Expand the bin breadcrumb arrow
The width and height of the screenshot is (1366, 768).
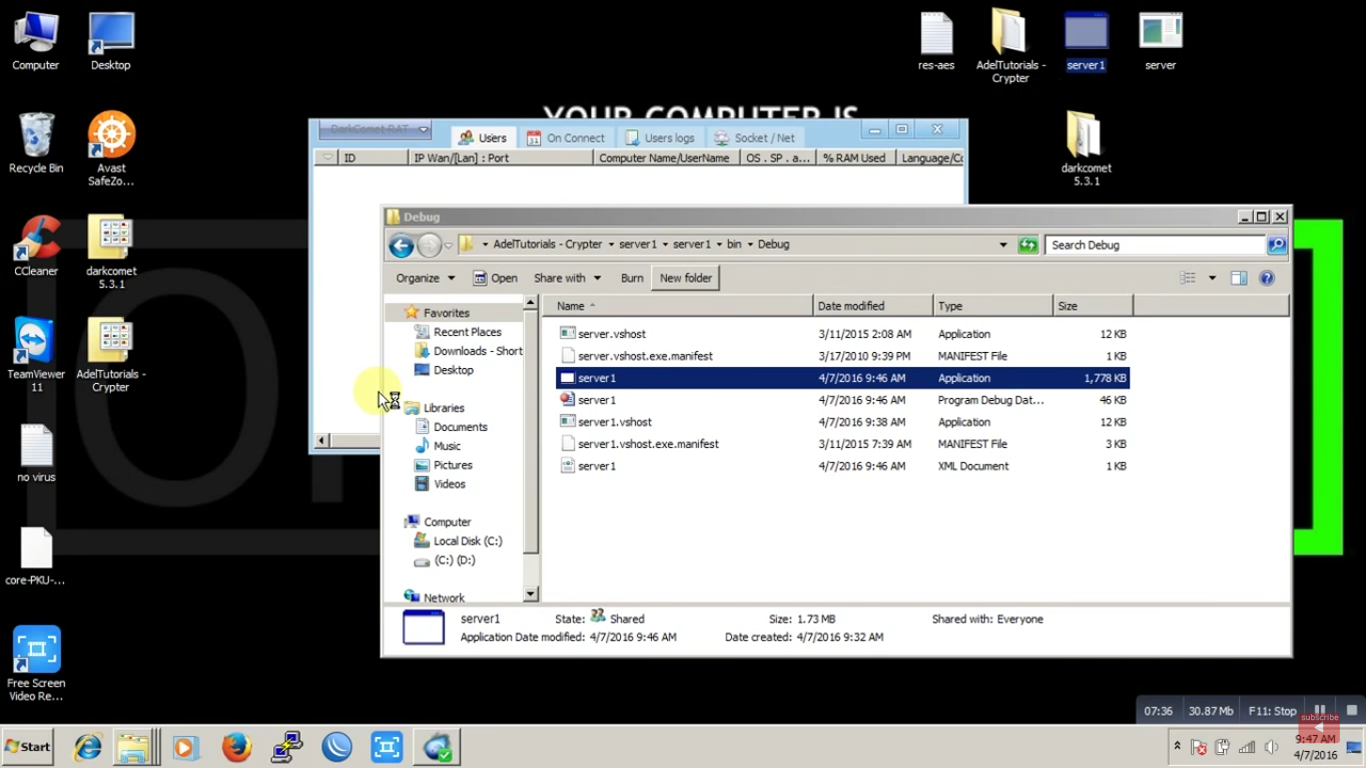click(x=749, y=245)
